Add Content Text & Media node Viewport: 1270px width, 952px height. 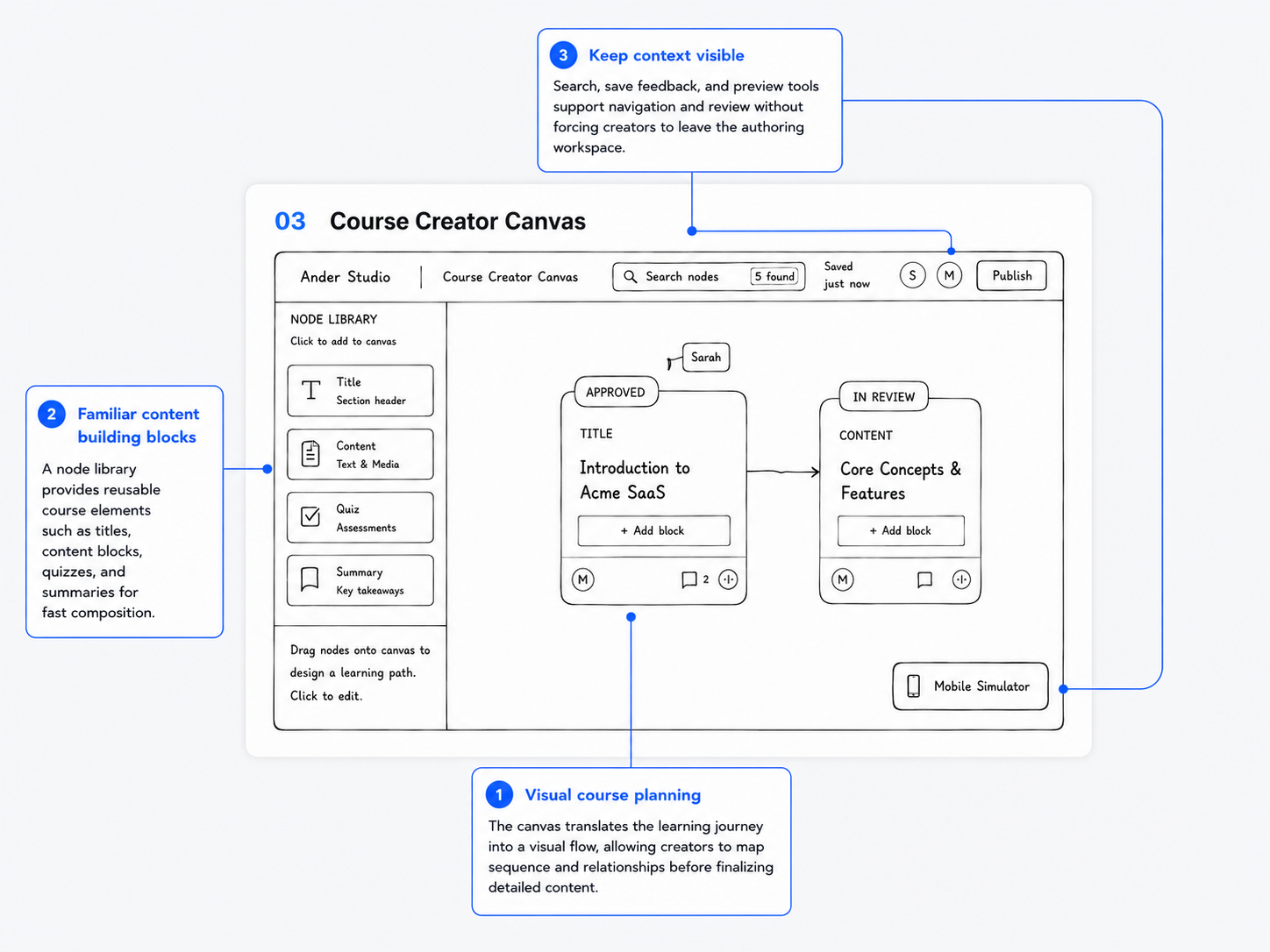click(x=360, y=454)
